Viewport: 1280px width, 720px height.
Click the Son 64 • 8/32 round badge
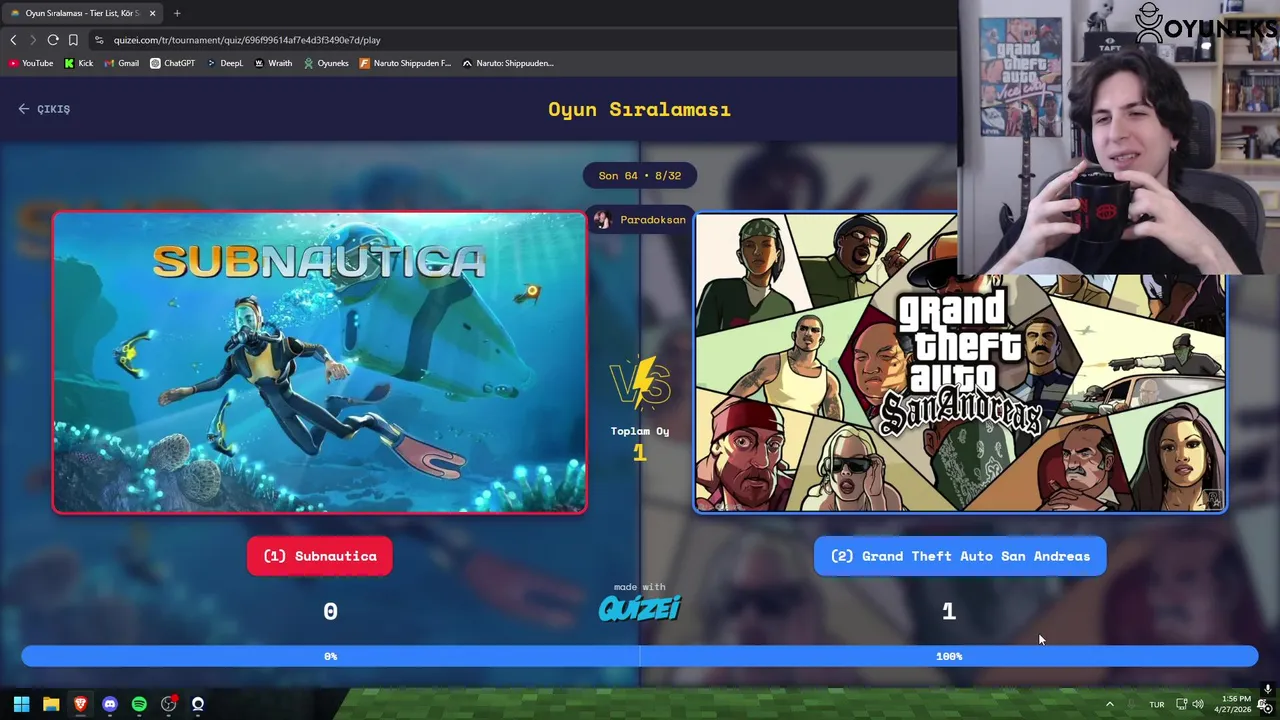pyautogui.click(x=640, y=176)
